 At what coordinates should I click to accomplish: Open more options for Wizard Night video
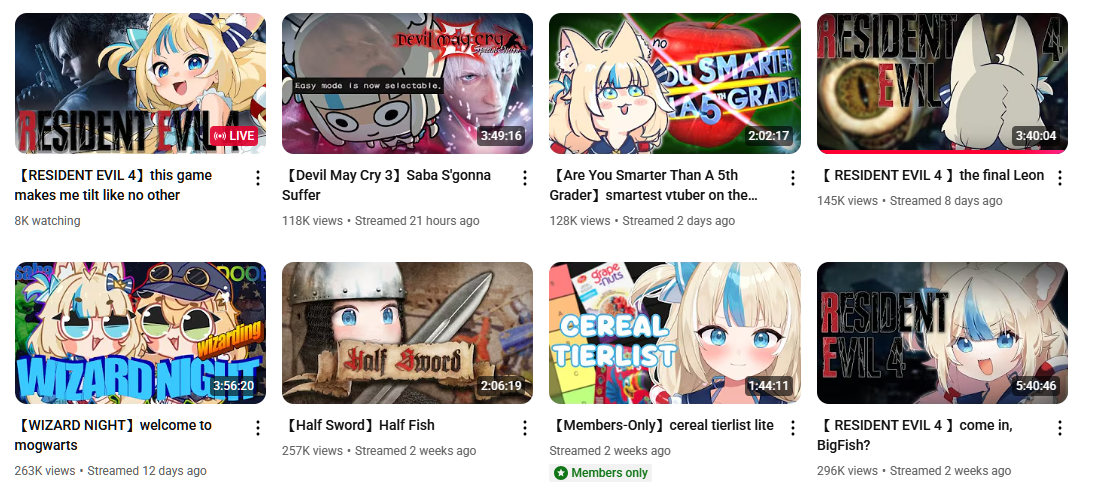(x=257, y=428)
